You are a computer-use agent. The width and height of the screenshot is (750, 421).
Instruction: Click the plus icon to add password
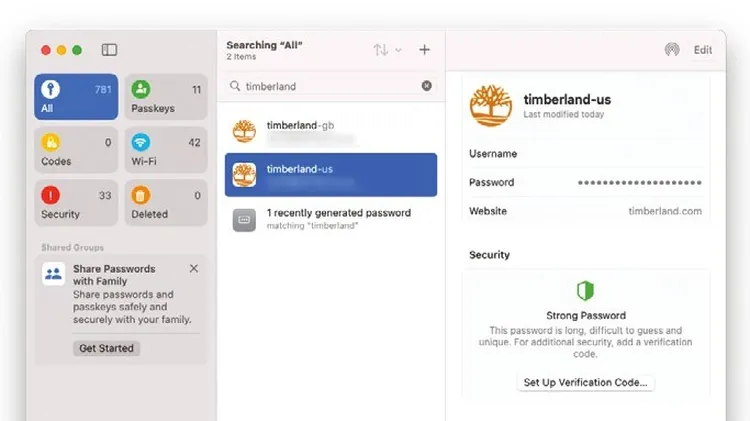pos(424,50)
